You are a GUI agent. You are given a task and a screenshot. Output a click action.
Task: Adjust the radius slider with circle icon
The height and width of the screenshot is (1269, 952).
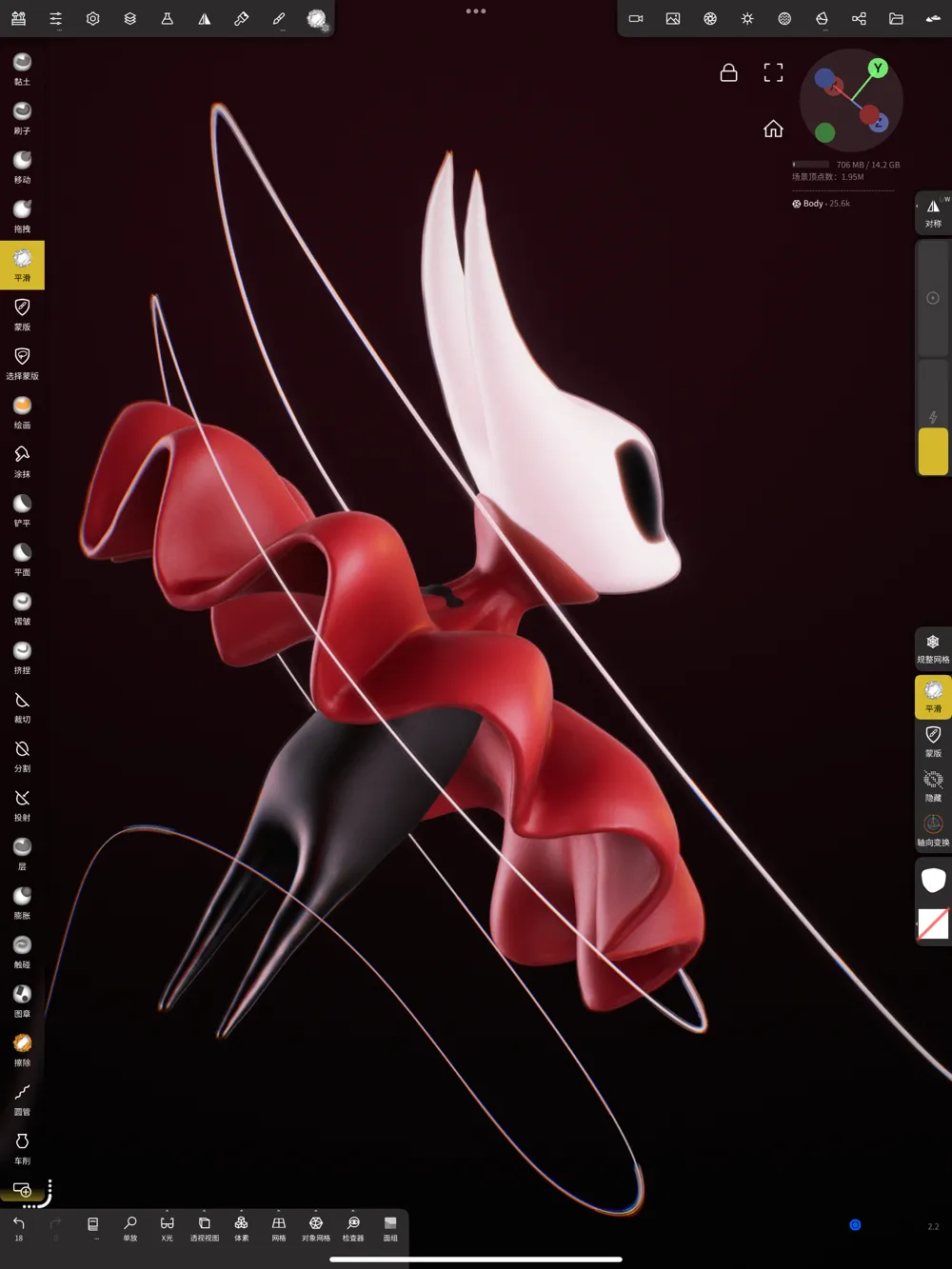(x=933, y=298)
